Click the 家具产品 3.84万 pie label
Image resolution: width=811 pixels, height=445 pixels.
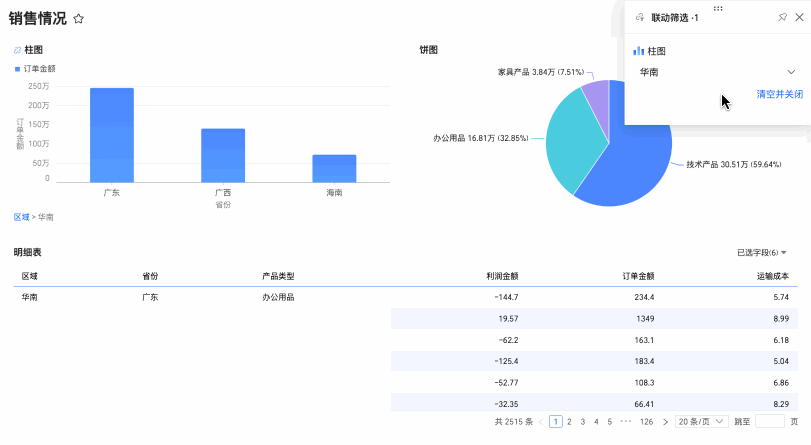540,72
